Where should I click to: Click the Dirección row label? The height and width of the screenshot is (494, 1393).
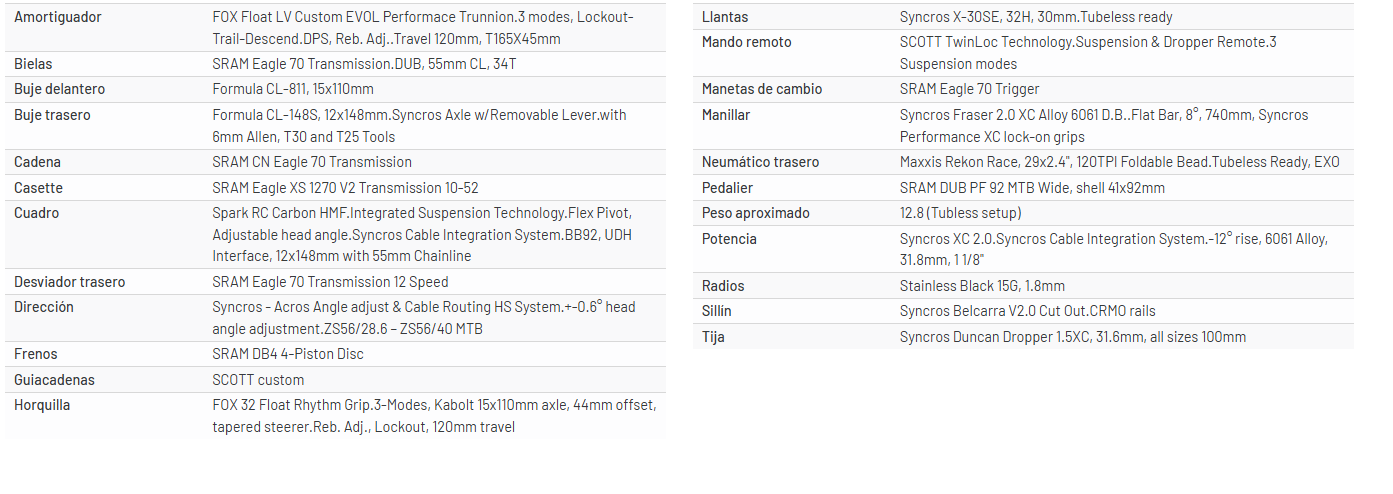[x=44, y=307]
